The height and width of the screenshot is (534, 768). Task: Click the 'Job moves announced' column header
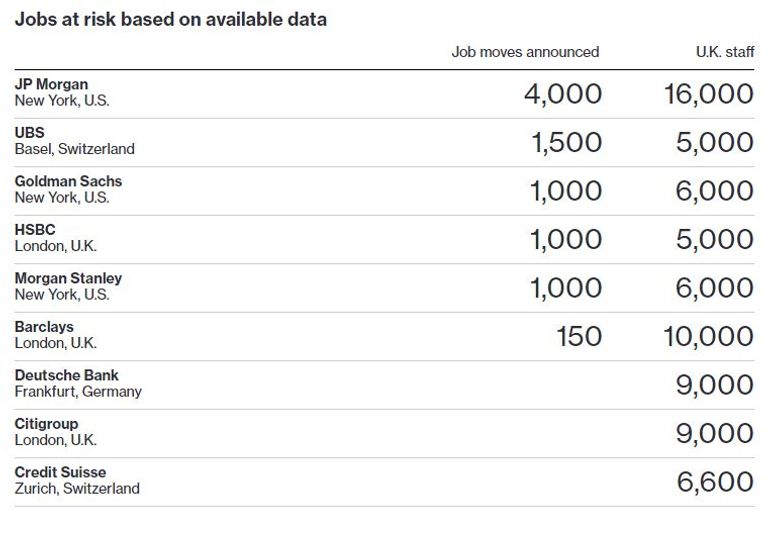click(525, 52)
